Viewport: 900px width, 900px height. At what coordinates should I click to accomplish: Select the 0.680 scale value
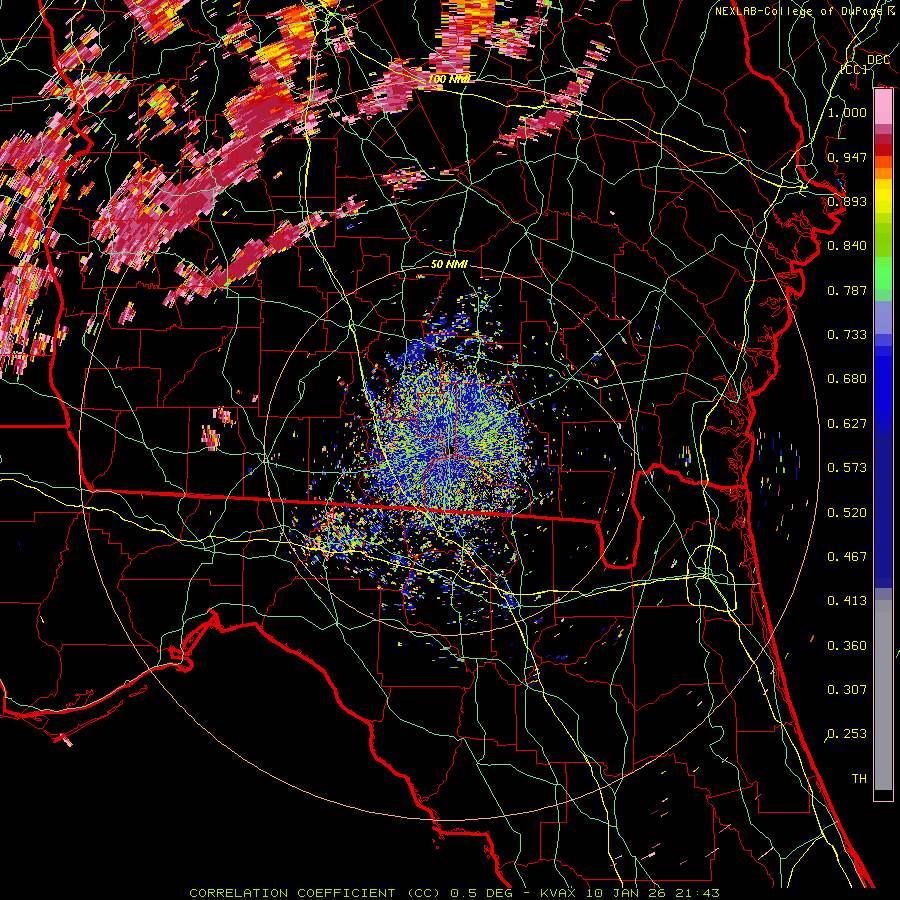tap(847, 379)
